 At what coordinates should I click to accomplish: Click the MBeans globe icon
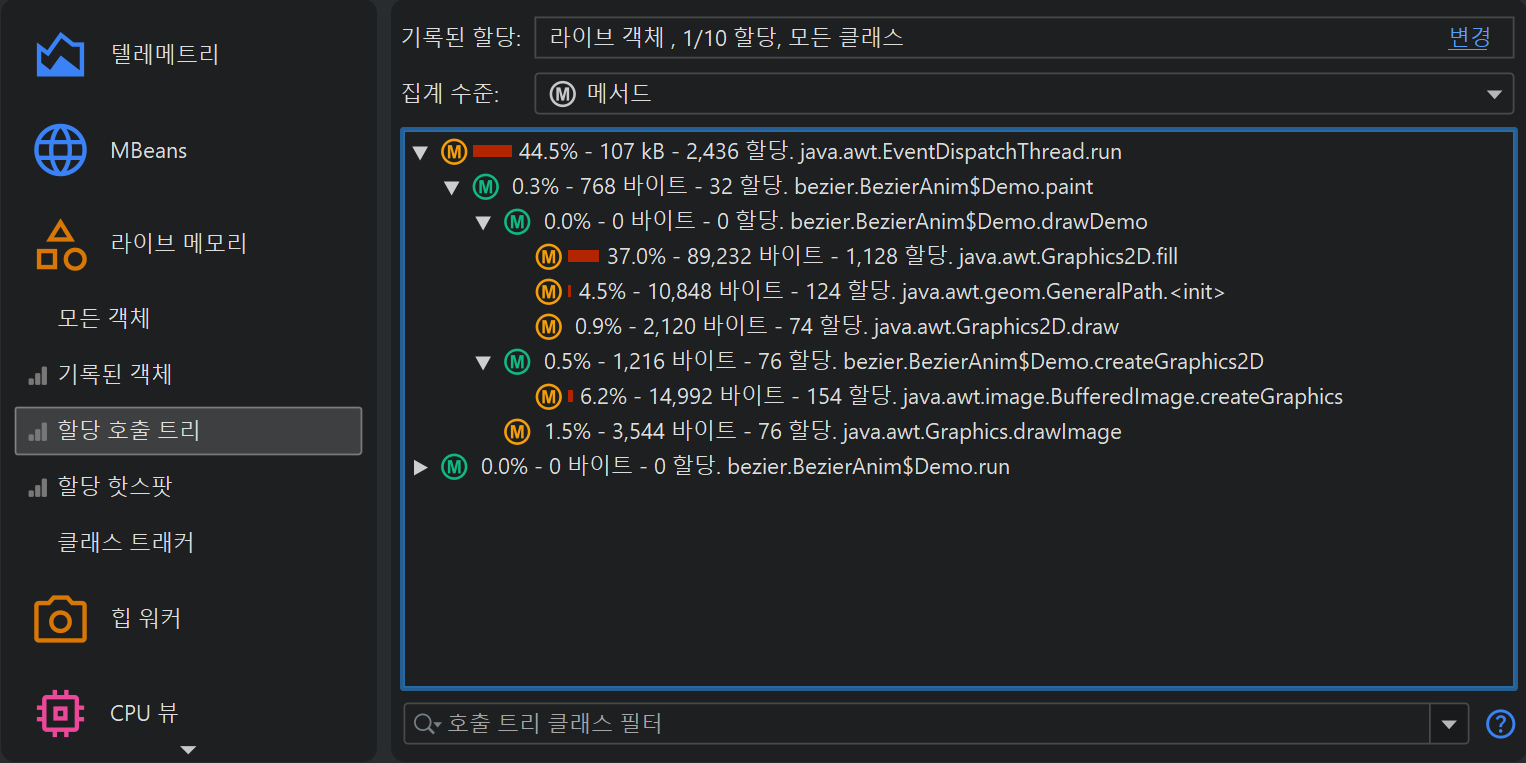coord(60,151)
